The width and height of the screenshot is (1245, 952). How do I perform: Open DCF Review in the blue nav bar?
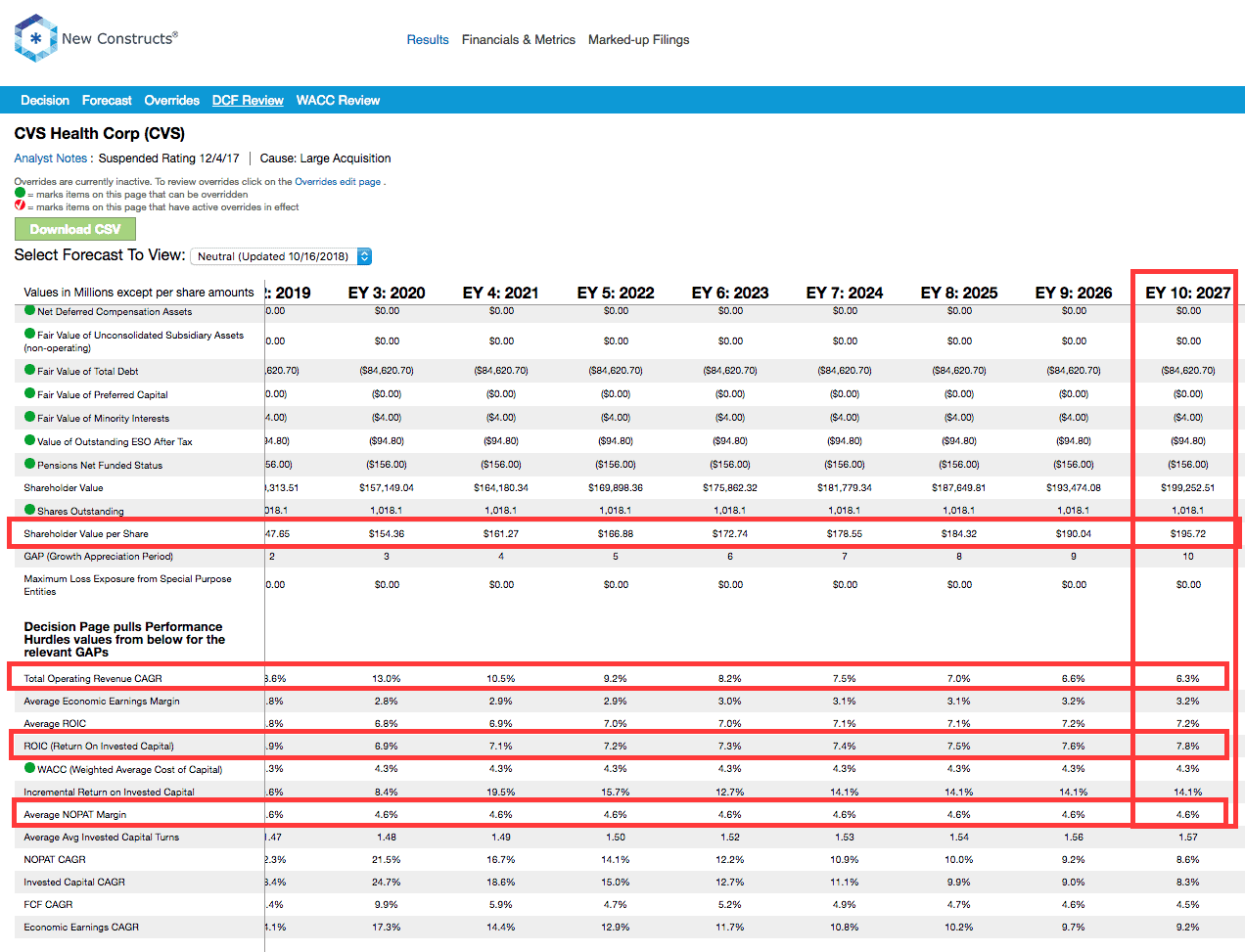point(248,100)
